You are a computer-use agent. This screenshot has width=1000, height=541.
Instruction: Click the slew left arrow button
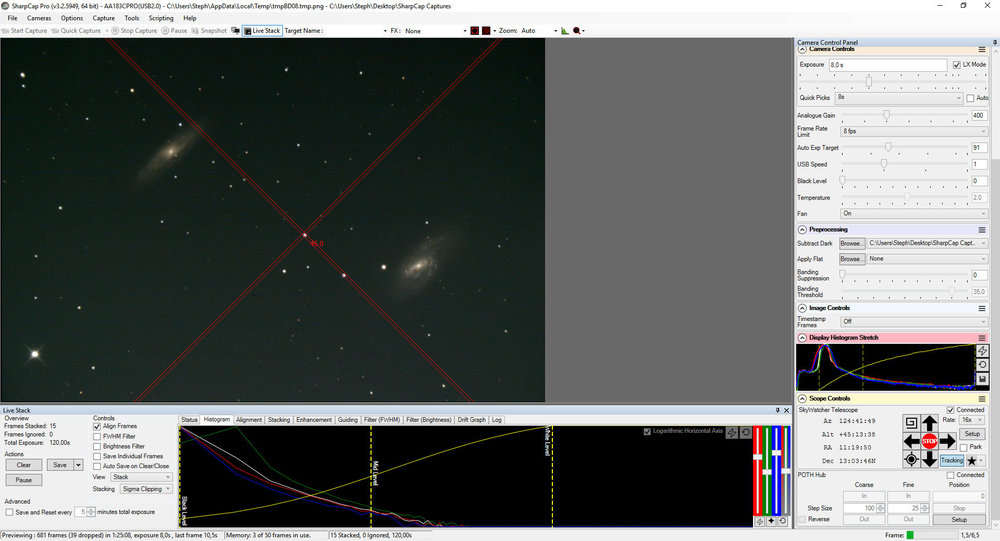pos(912,441)
